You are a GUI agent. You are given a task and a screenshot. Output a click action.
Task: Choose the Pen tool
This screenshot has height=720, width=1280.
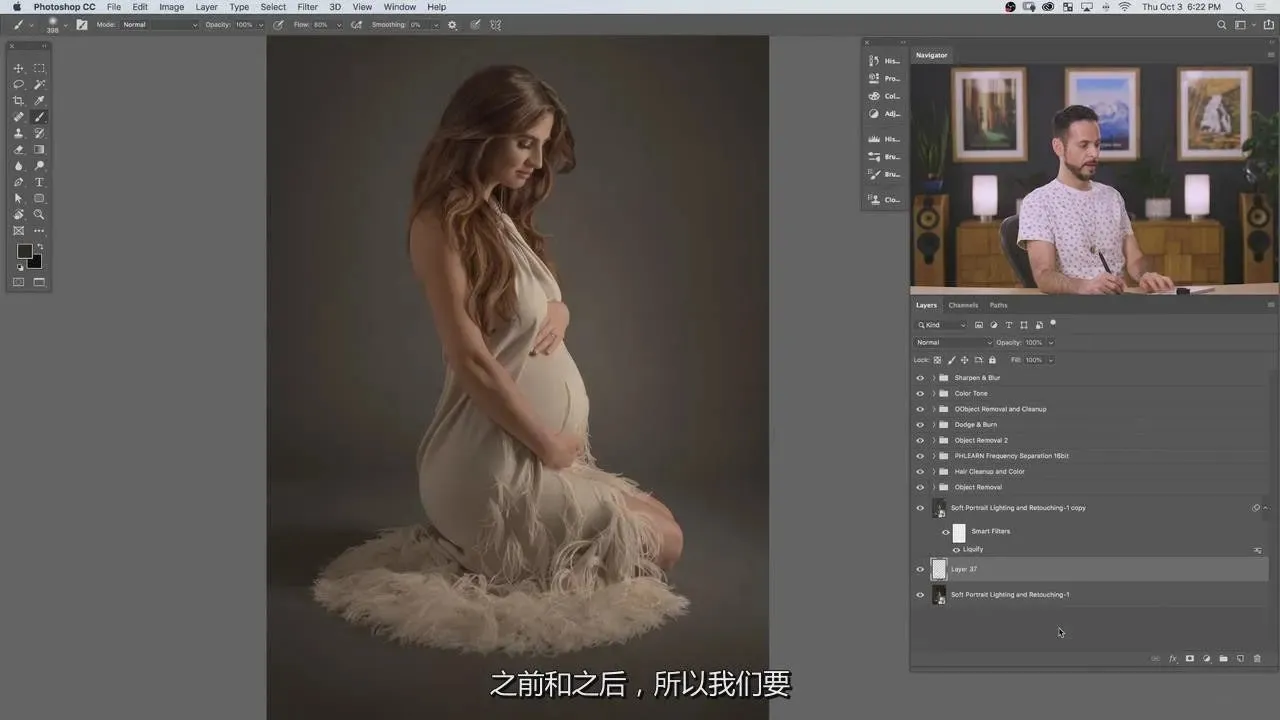click(x=18, y=182)
